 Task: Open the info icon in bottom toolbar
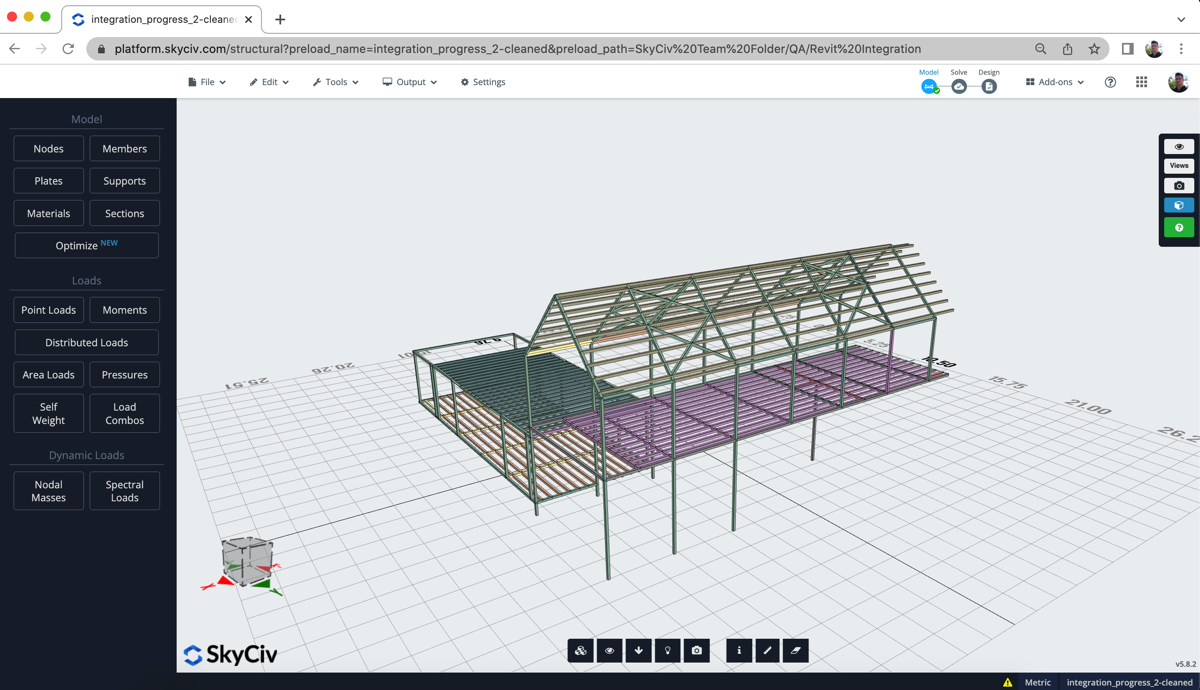click(739, 651)
